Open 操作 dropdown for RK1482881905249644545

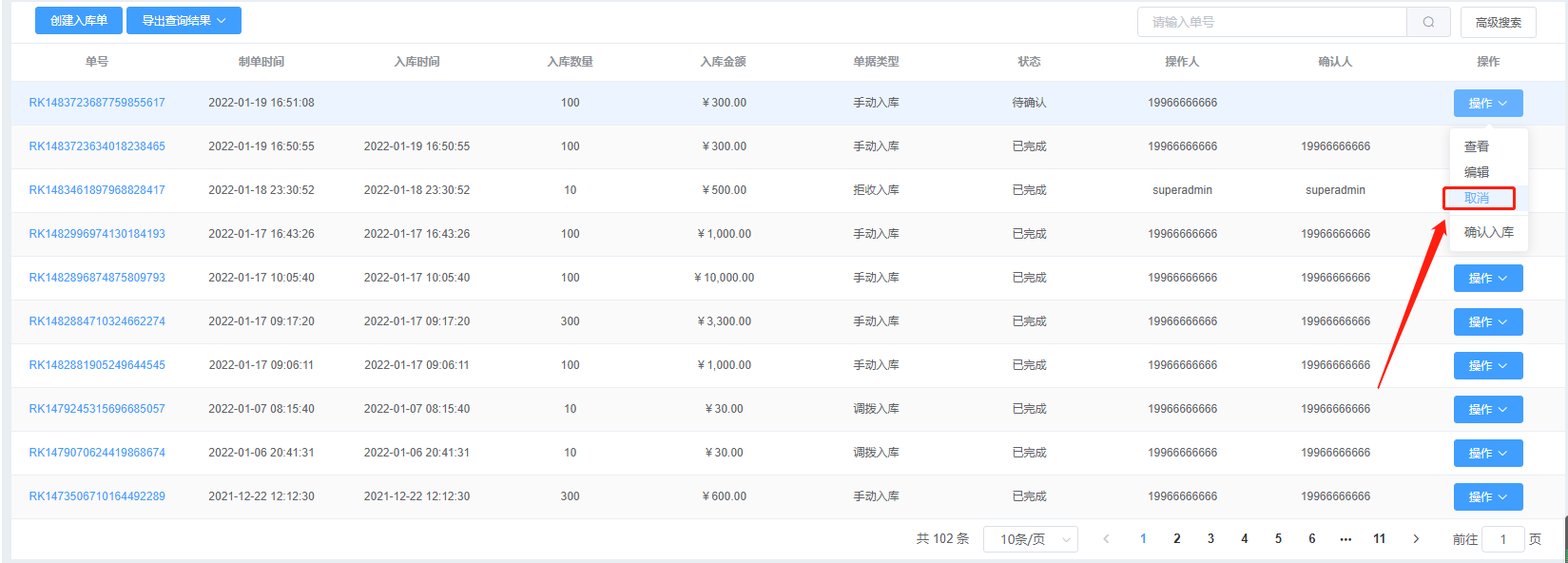click(x=1488, y=366)
